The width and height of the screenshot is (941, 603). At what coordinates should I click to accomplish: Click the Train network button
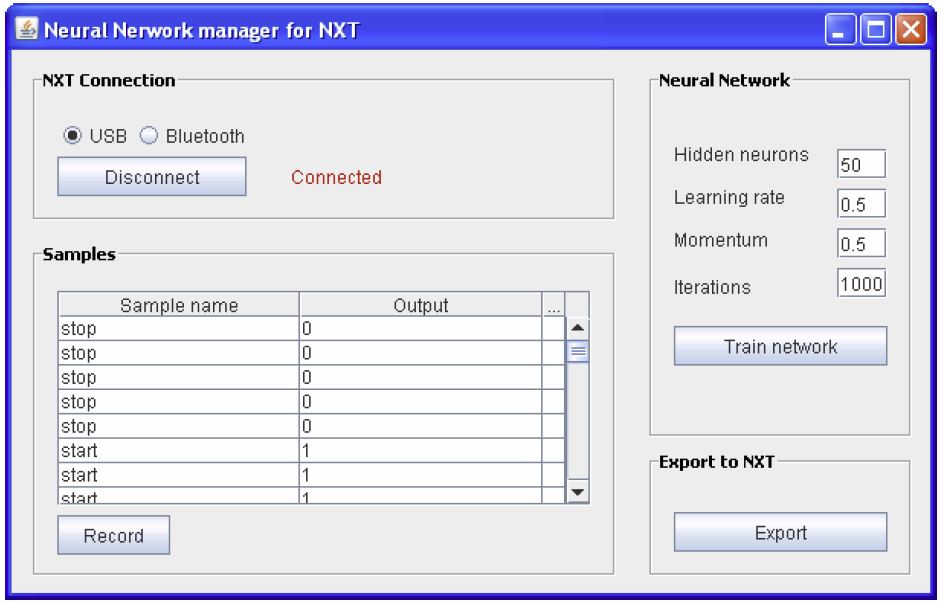[x=780, y=346]
